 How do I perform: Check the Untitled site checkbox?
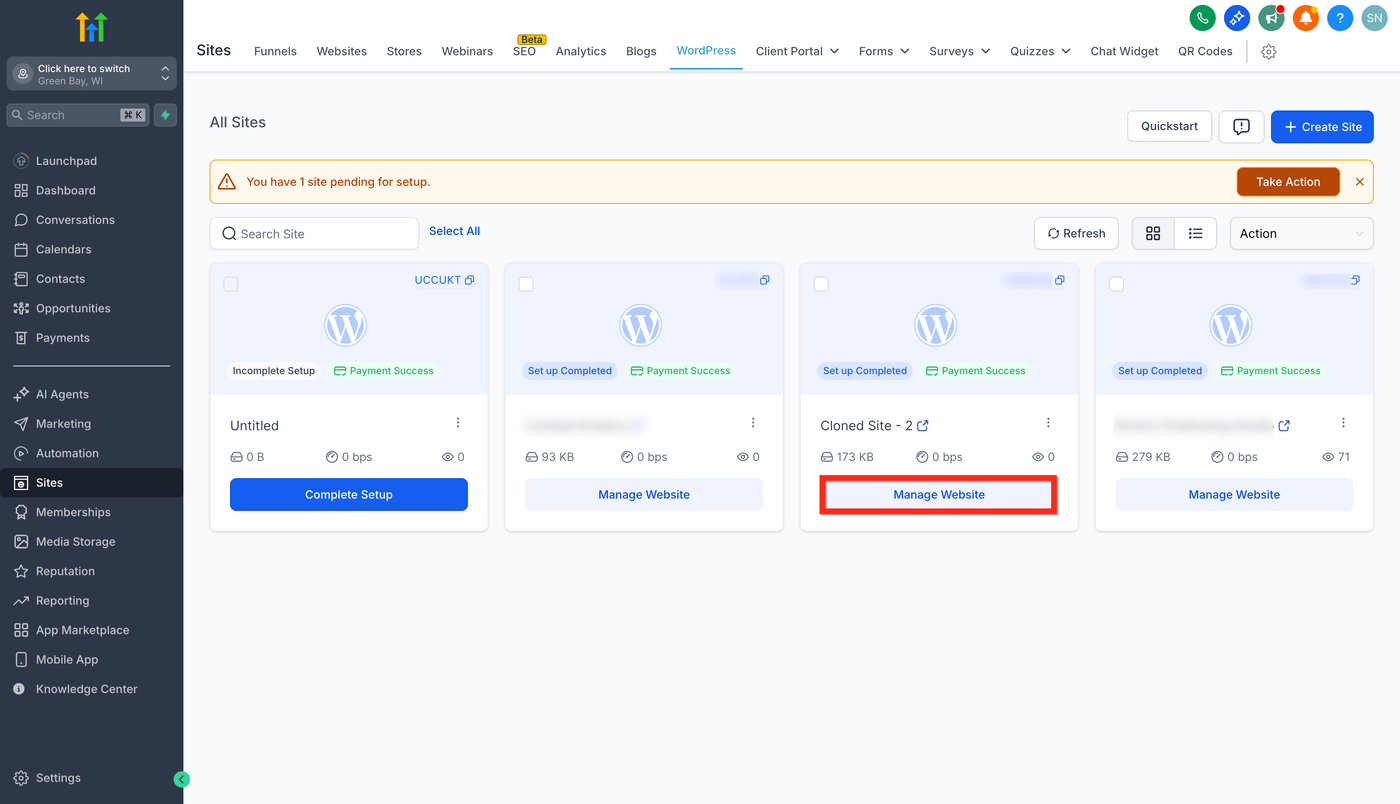(231, 284)
